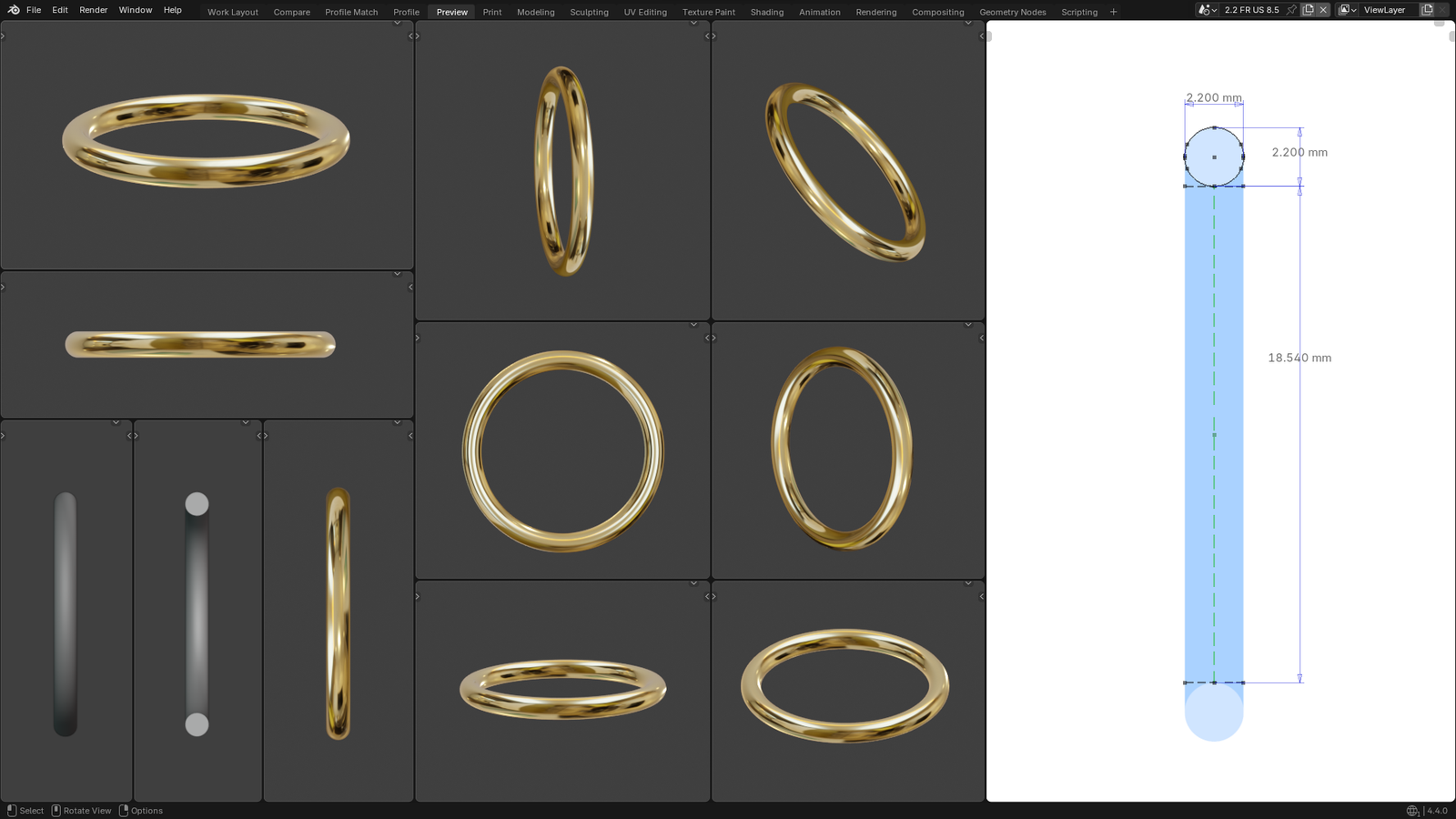The image size is (1456, 819).
Task: Click the front circular ring view thumbnail
Action: (562, 450)
